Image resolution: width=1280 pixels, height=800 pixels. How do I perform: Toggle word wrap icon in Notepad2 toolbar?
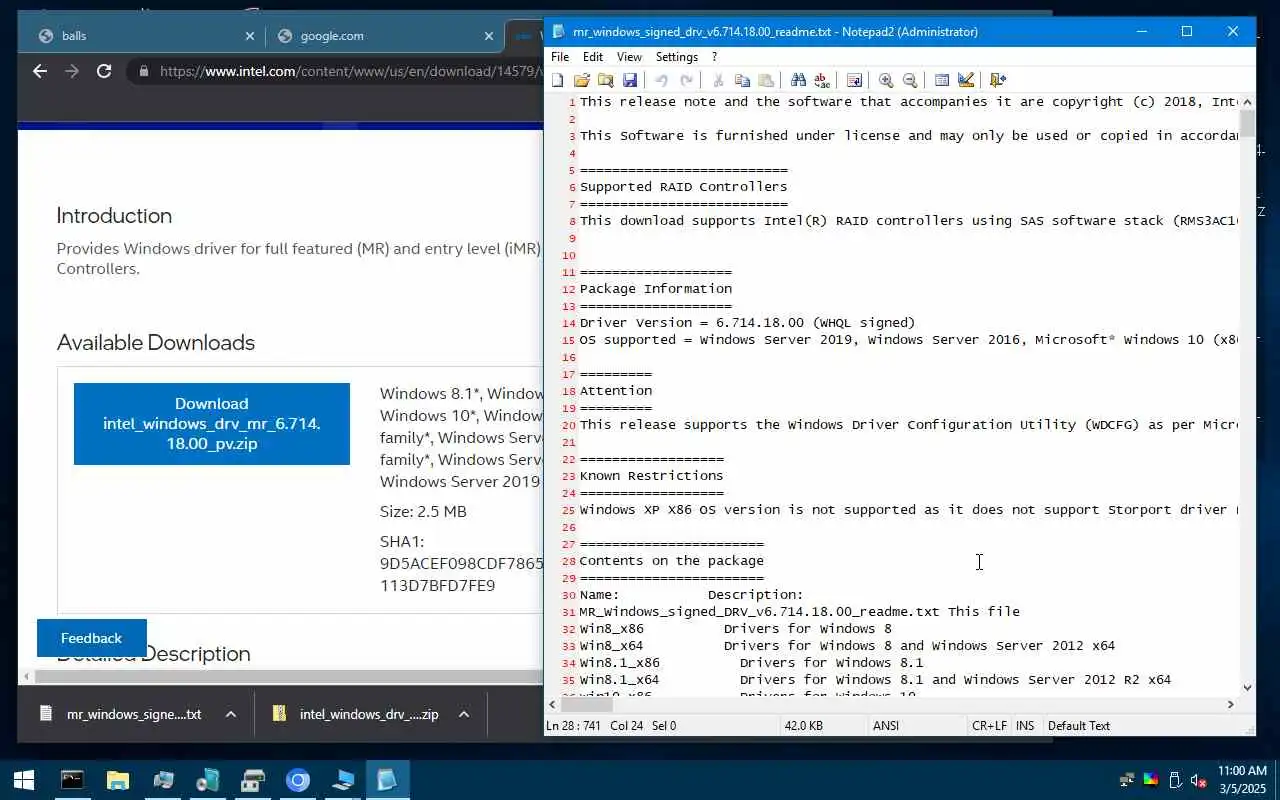[854, 80]
